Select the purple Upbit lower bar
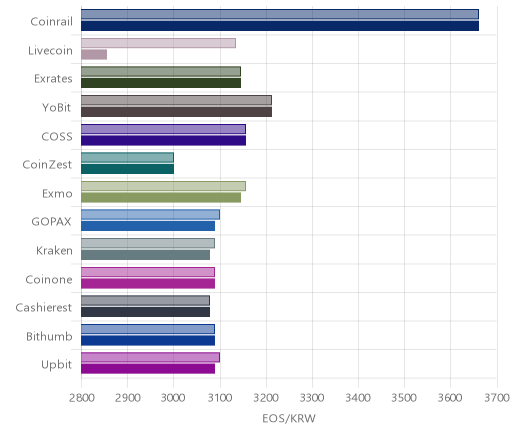The image size is (512, 436). coord(148,369)
